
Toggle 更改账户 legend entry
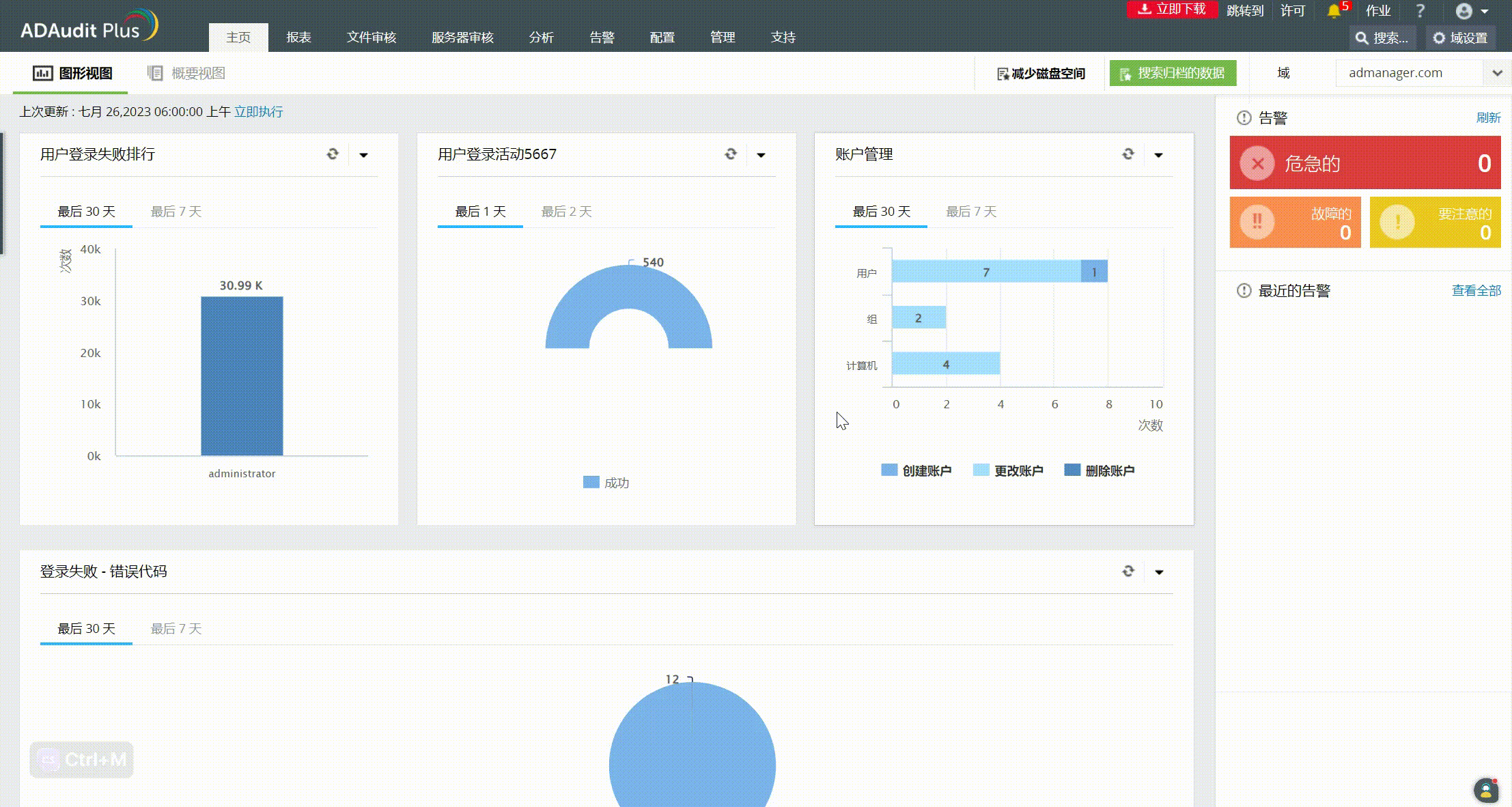pos(1008,470)
